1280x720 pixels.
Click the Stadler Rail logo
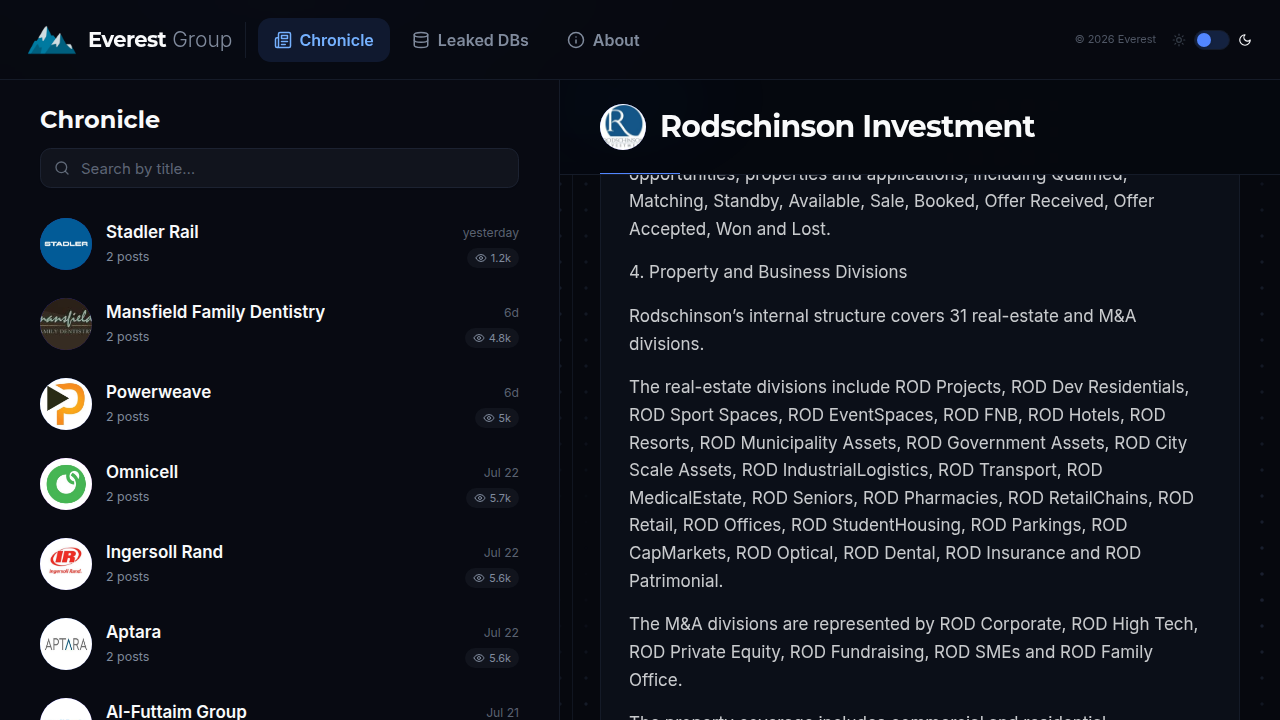coord(66,244)
